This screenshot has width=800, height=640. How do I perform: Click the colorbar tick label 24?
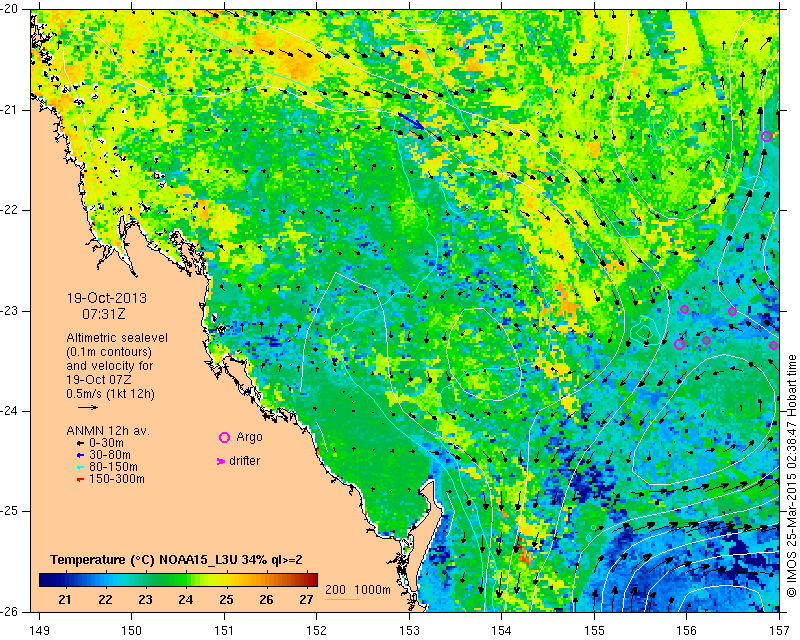[x=186, y=599]
